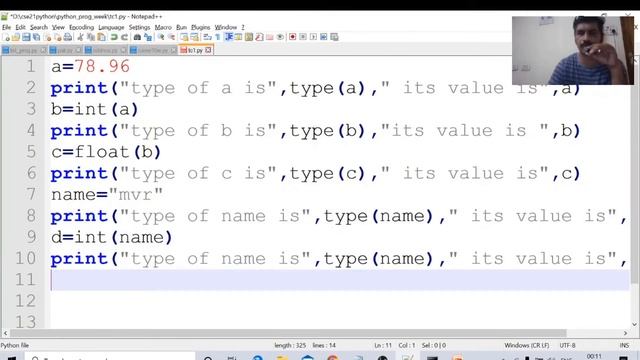Open the ? help menu
The width and height of the screenshot is (640, 360).
pyautogui.click(x=243, y=27)
